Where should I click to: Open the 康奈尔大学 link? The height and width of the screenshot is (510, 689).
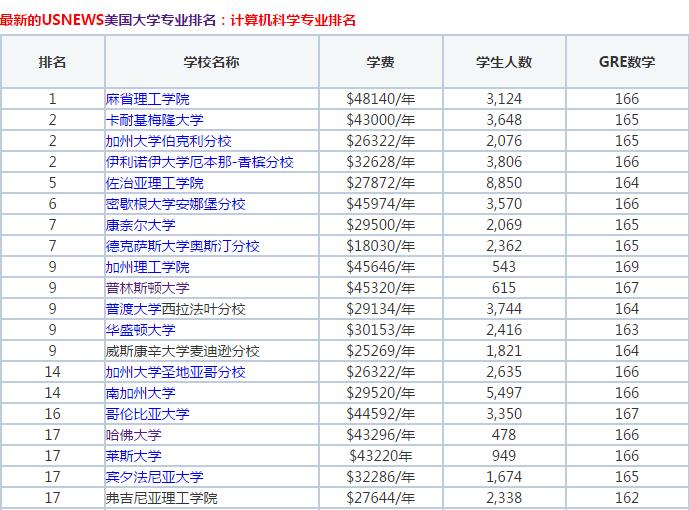(x=140, y=225)
